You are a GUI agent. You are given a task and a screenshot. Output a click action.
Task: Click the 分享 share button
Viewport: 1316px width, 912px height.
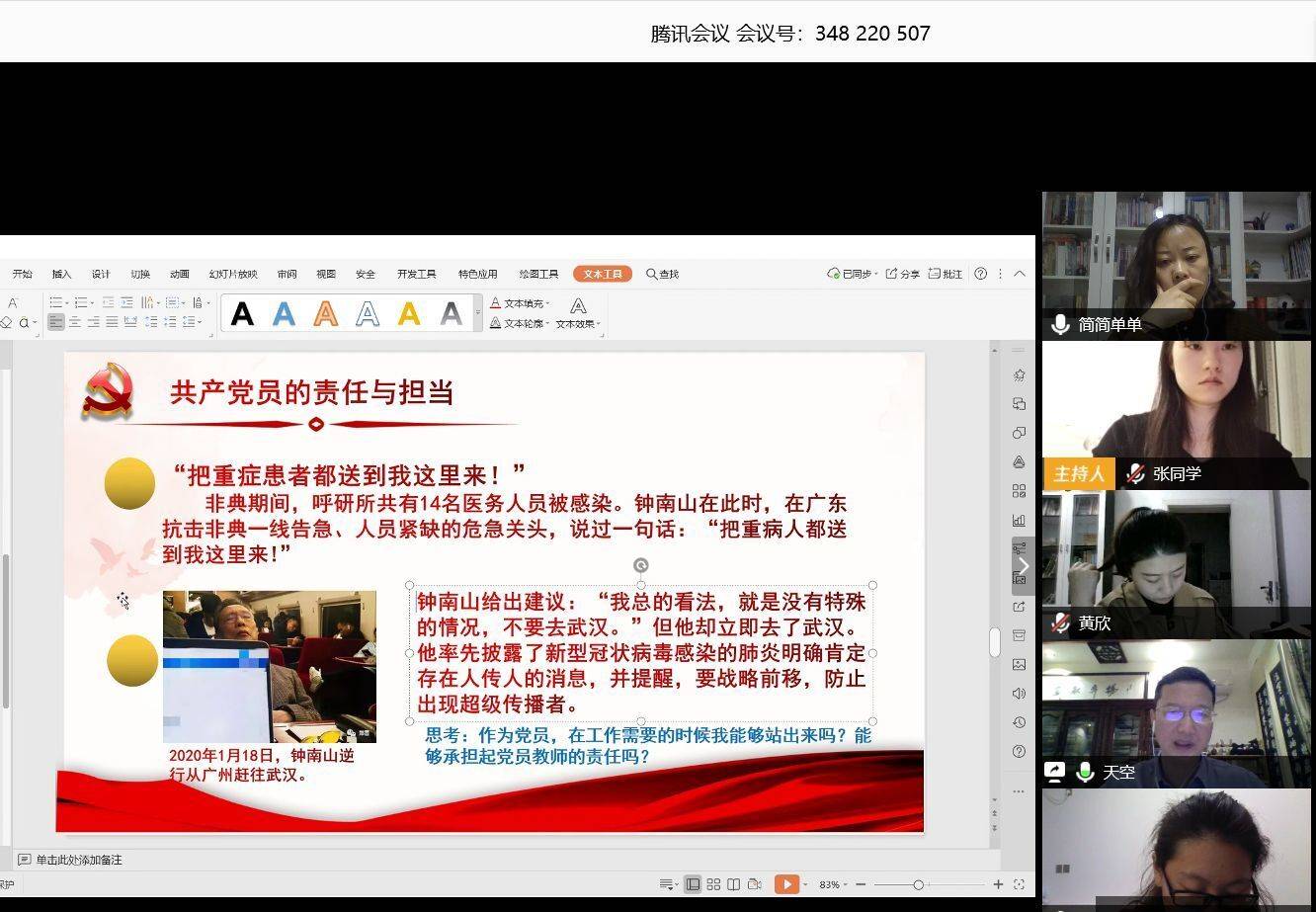pyautogui.click(x=902, y=274)
